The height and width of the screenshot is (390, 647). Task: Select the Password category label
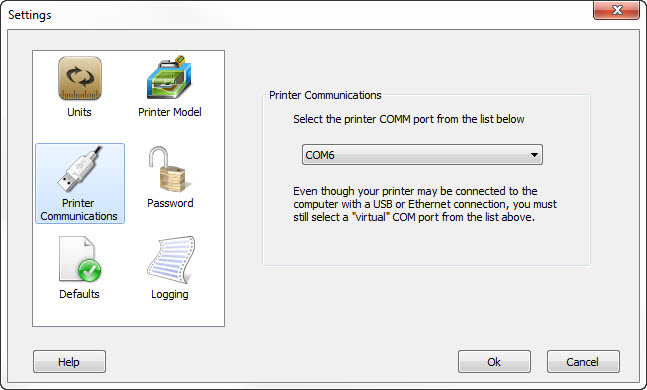click(x=170, y=203)
